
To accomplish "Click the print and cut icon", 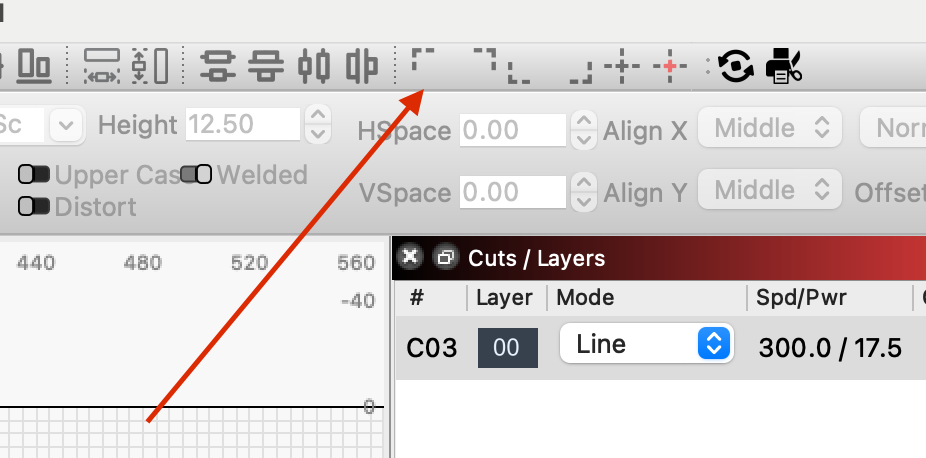I will pyautogui.click(x=784, y=66).
